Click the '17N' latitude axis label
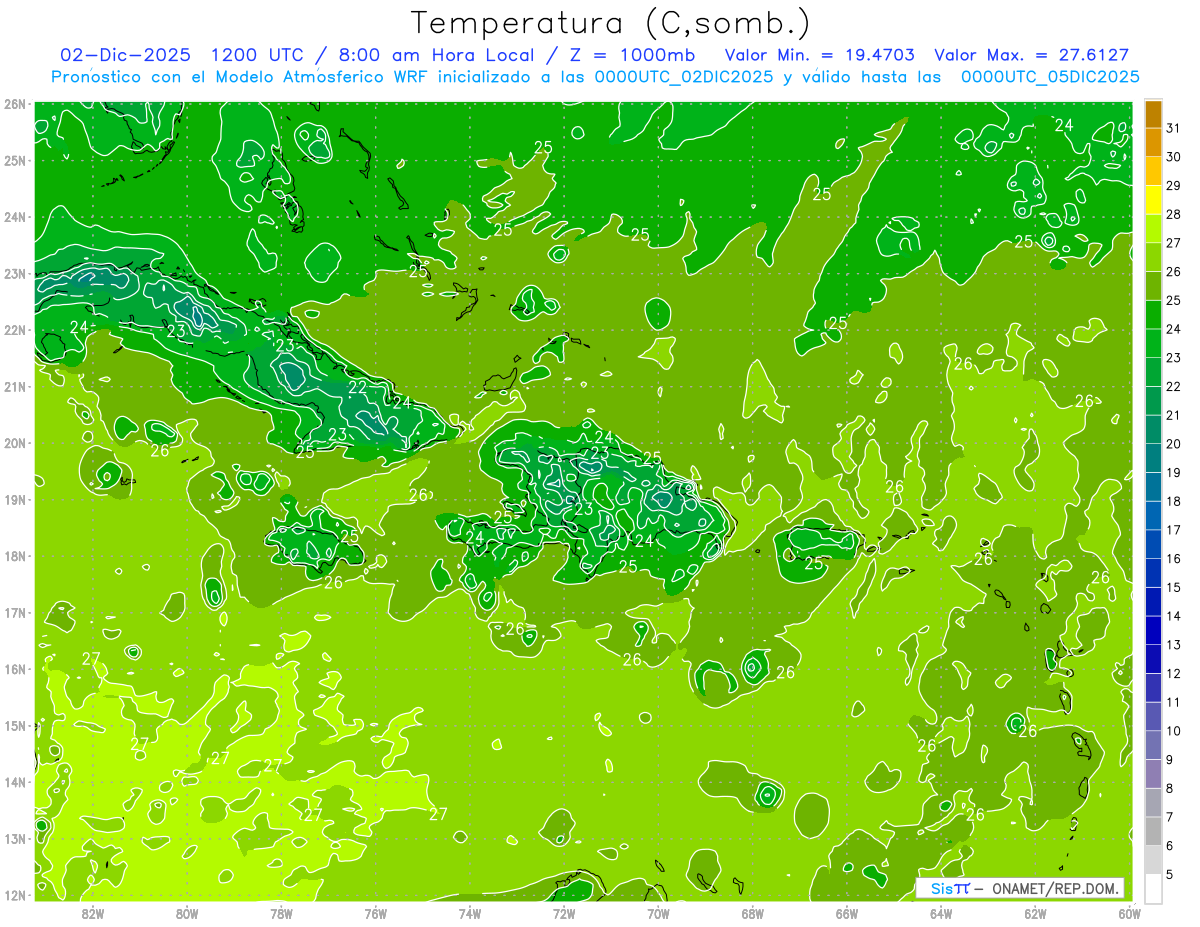 coord(15,612)
